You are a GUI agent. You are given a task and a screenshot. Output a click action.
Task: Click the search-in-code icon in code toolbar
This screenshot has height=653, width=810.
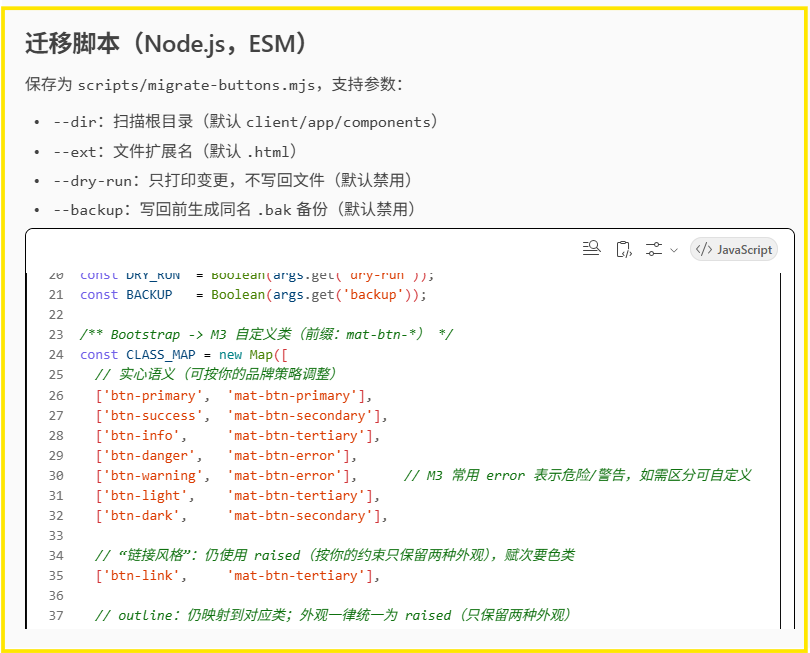591,249
